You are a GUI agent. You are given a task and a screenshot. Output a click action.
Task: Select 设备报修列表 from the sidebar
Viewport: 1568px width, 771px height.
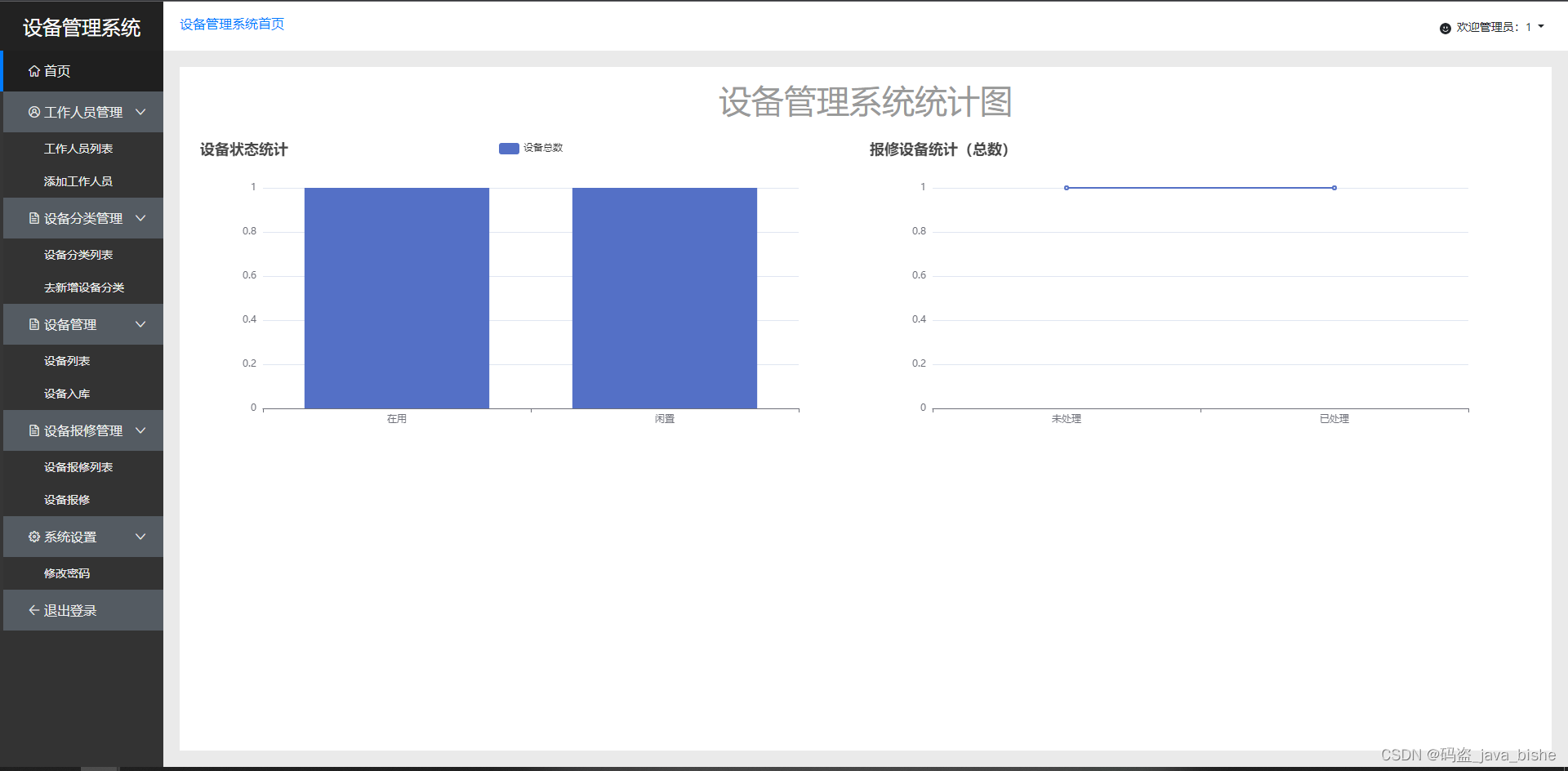click(x=78, y=466)
